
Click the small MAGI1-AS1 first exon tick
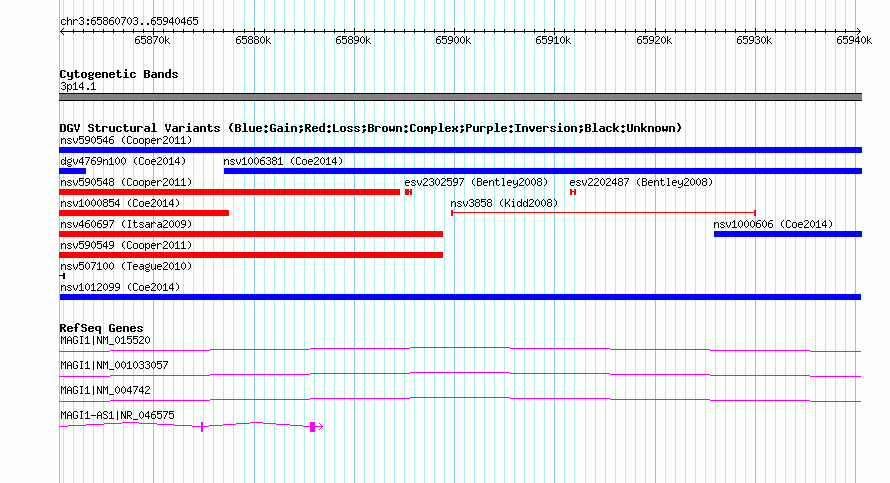pos(202,427)
